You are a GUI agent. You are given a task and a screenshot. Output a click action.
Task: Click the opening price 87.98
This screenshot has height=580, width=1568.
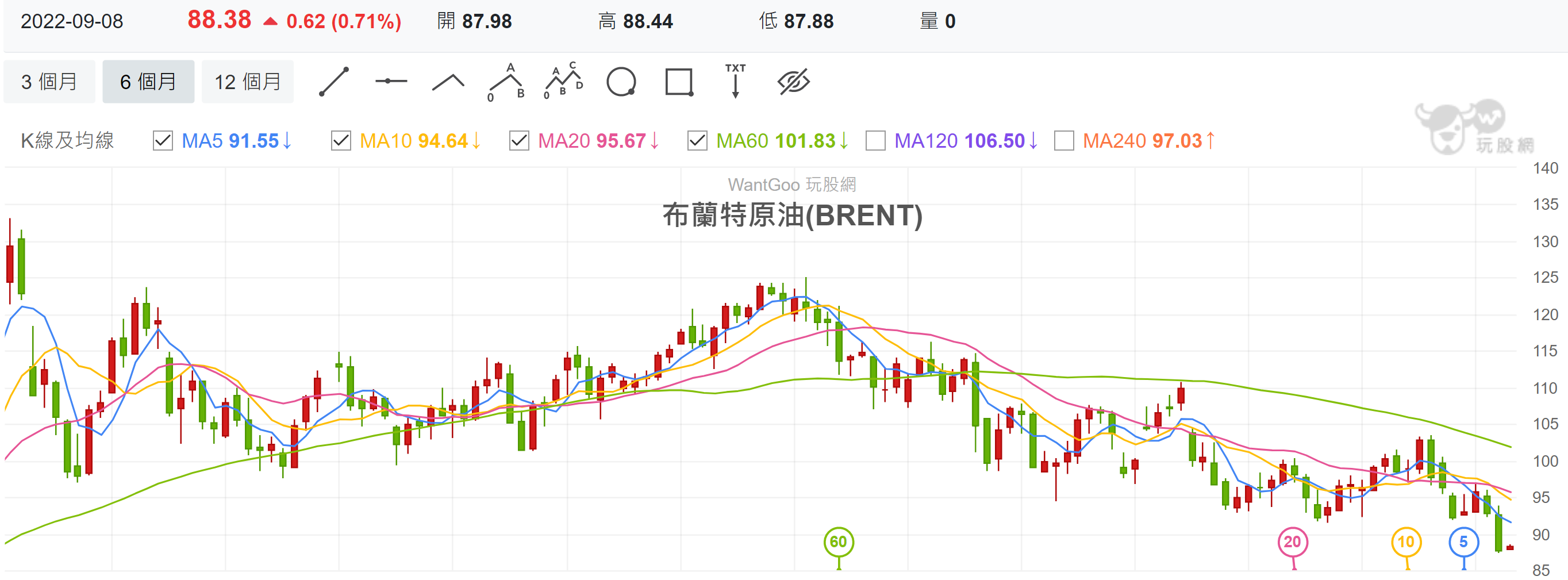[486, 21]
